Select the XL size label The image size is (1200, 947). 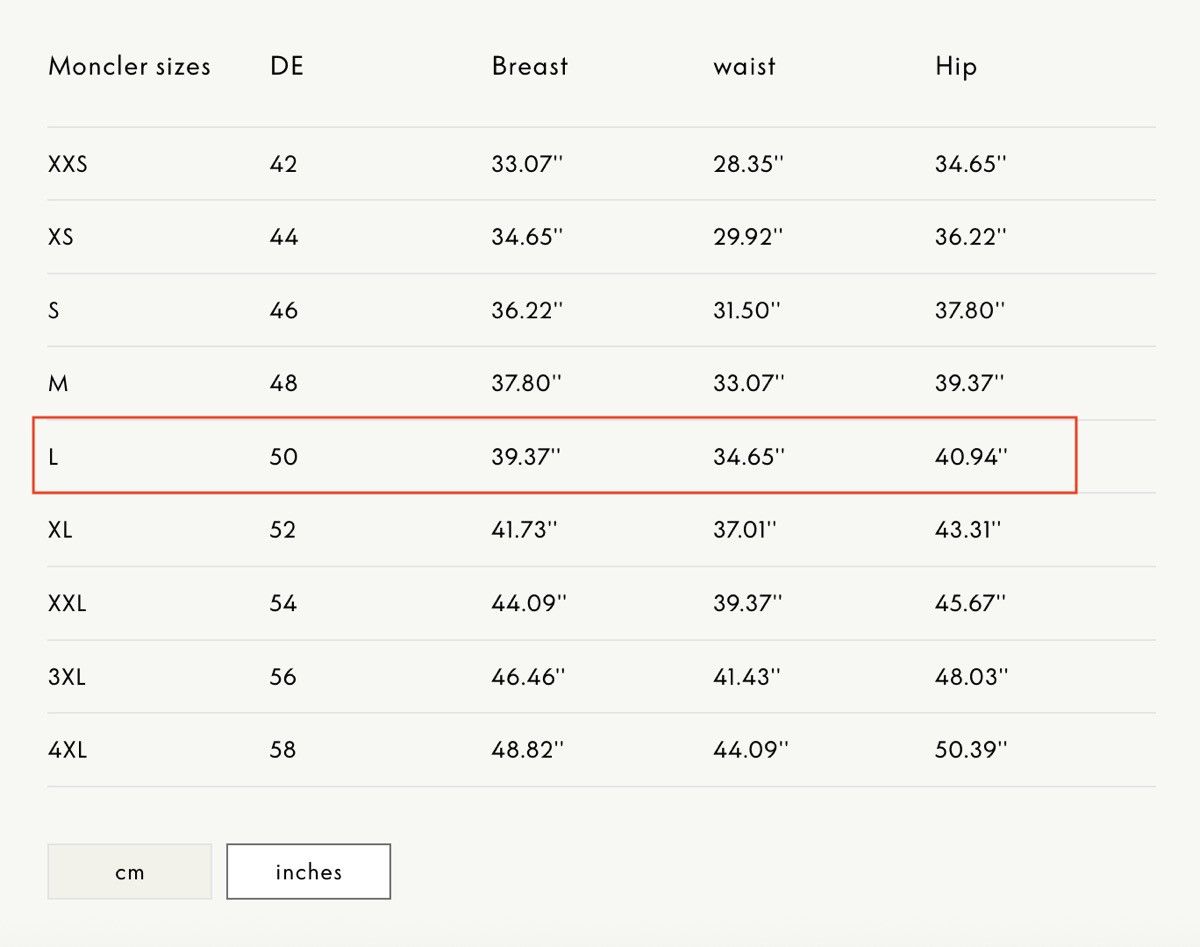click(x=60, y=530)
